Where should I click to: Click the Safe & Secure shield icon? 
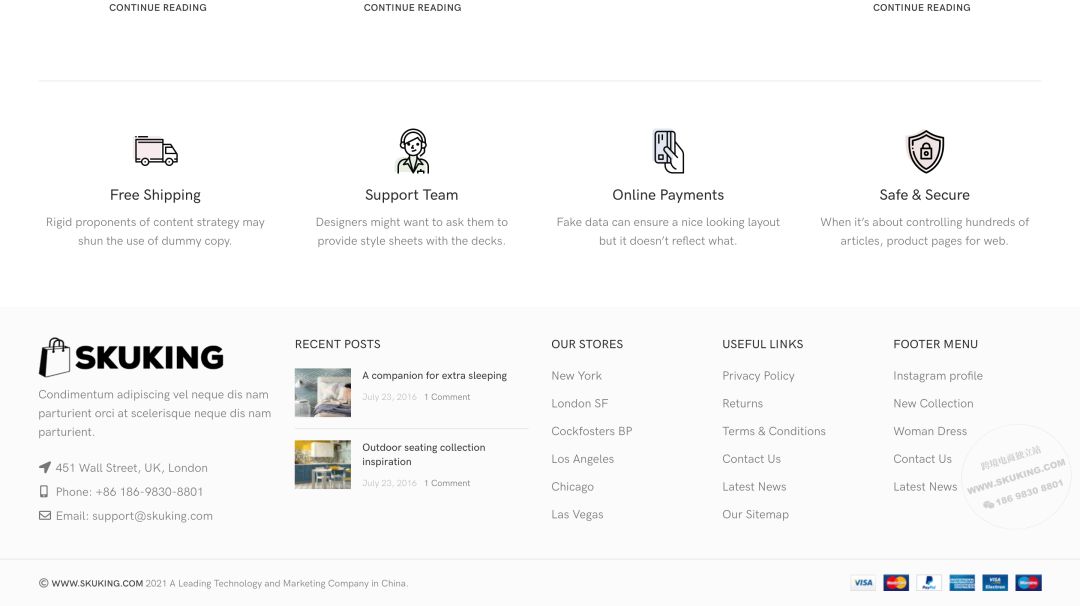point(925,151)
